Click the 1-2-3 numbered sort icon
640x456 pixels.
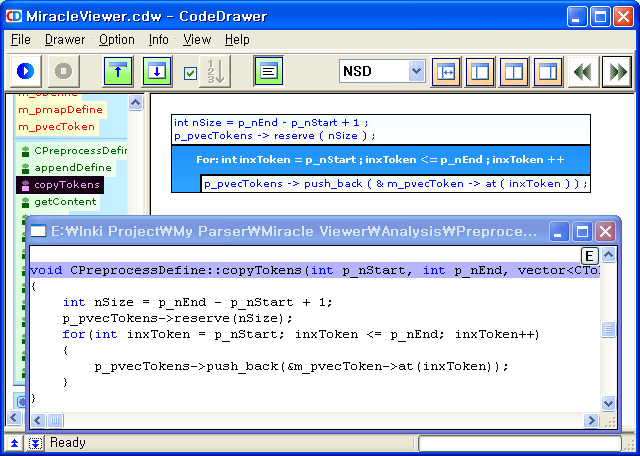(215, 71)
